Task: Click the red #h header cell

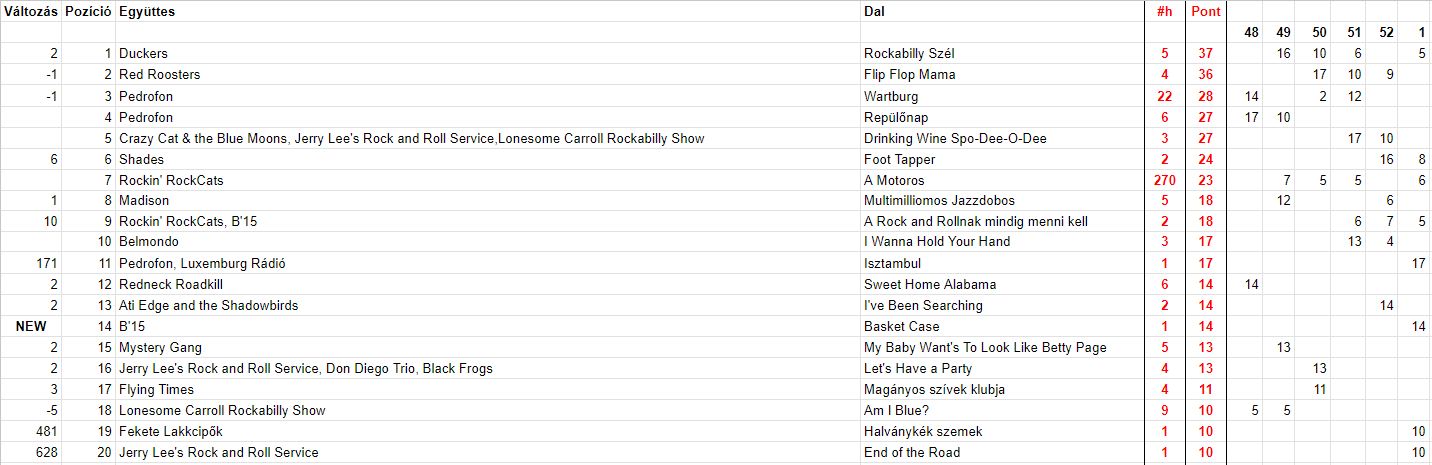Action: tap(1163, 12)
